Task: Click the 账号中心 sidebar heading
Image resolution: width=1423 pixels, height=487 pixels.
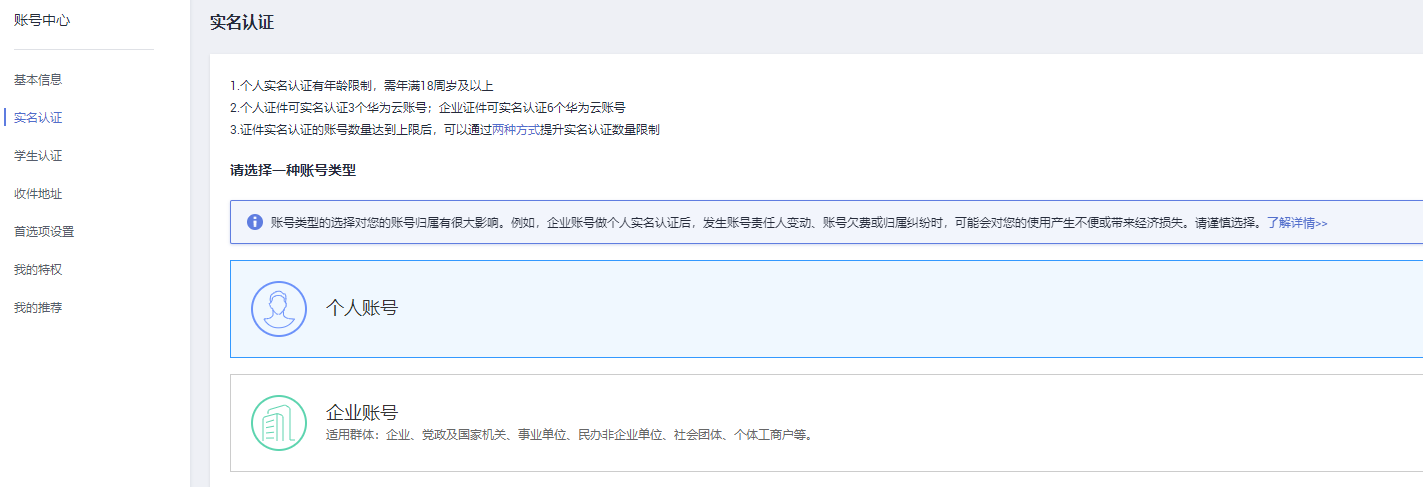Action: coord(42,20)
